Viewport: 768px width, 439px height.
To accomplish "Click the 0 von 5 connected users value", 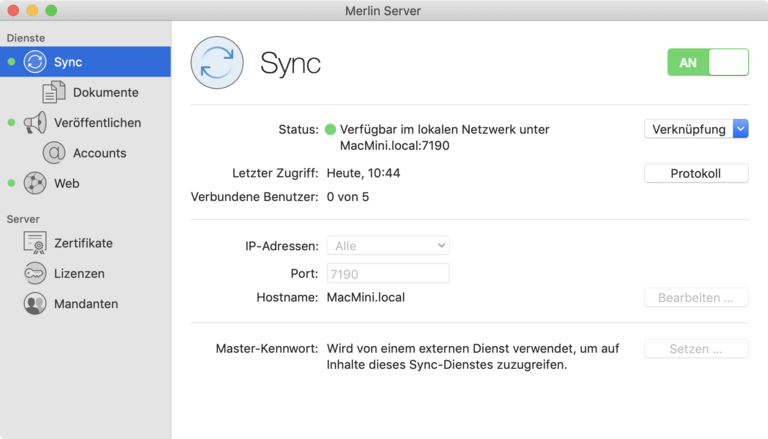I will (348, 197).
